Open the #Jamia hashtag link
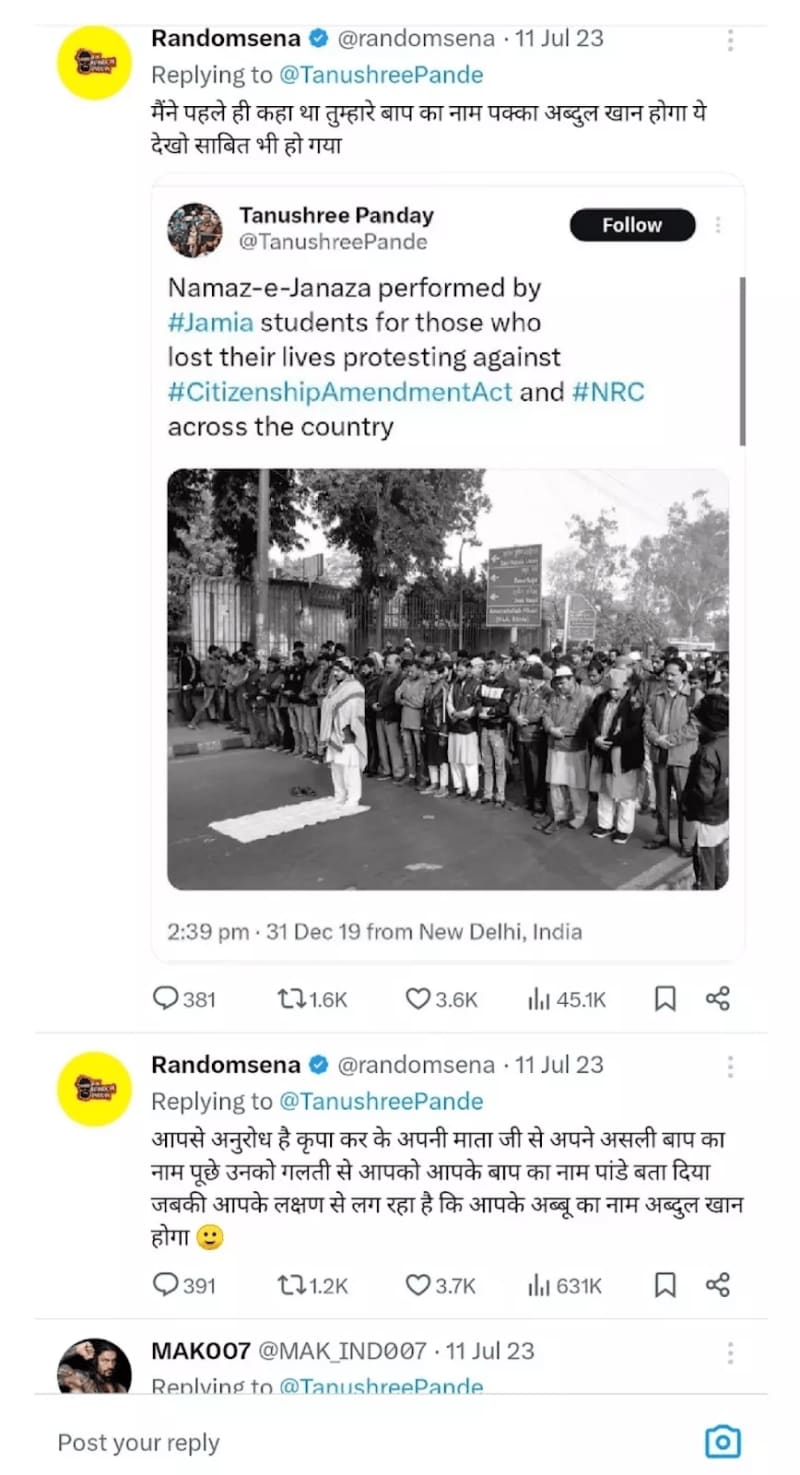800x1475 pixels. 210,323
